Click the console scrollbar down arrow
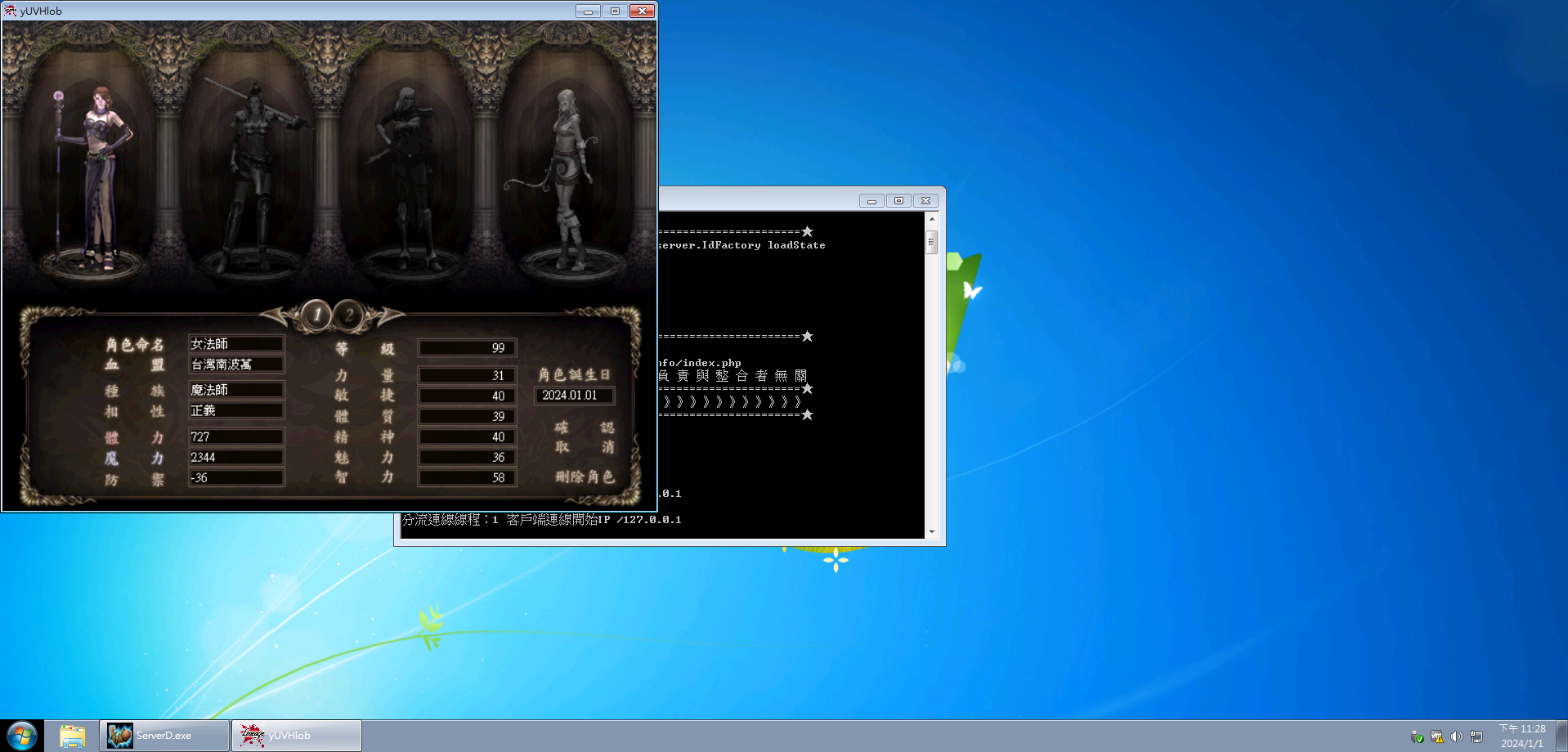This screenshot has height=752, width=1568. click(931, 532)
